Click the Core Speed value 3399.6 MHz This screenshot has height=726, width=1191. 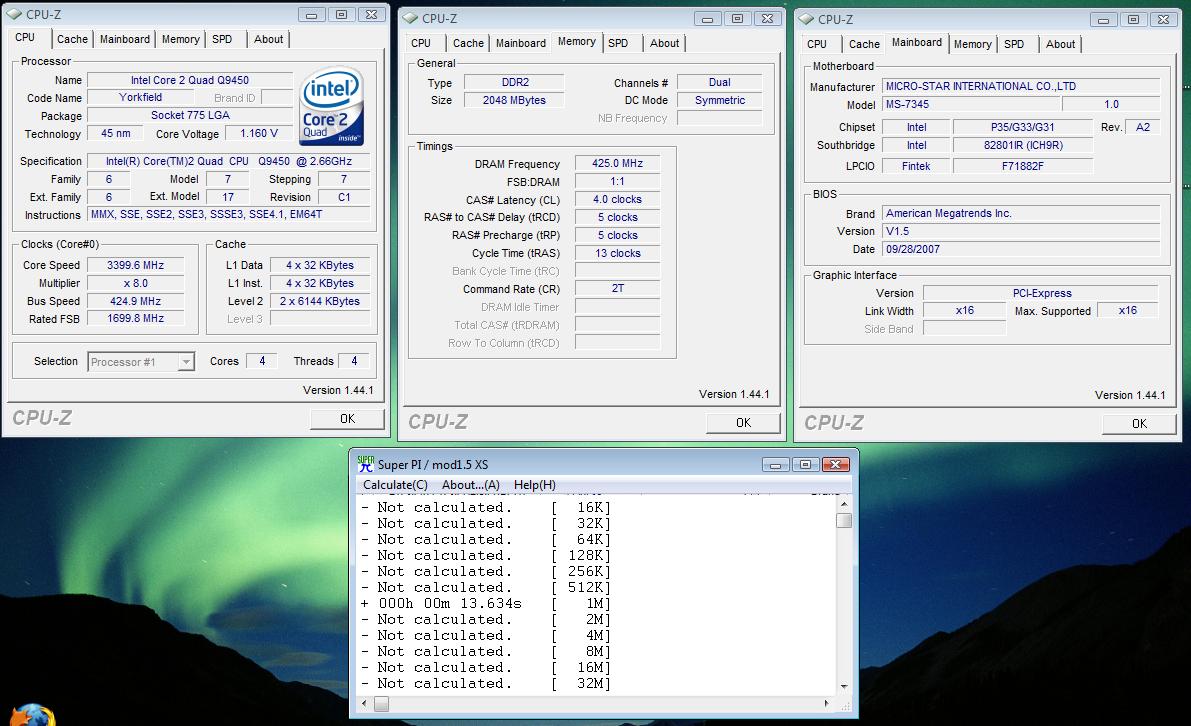coord(135,265)
